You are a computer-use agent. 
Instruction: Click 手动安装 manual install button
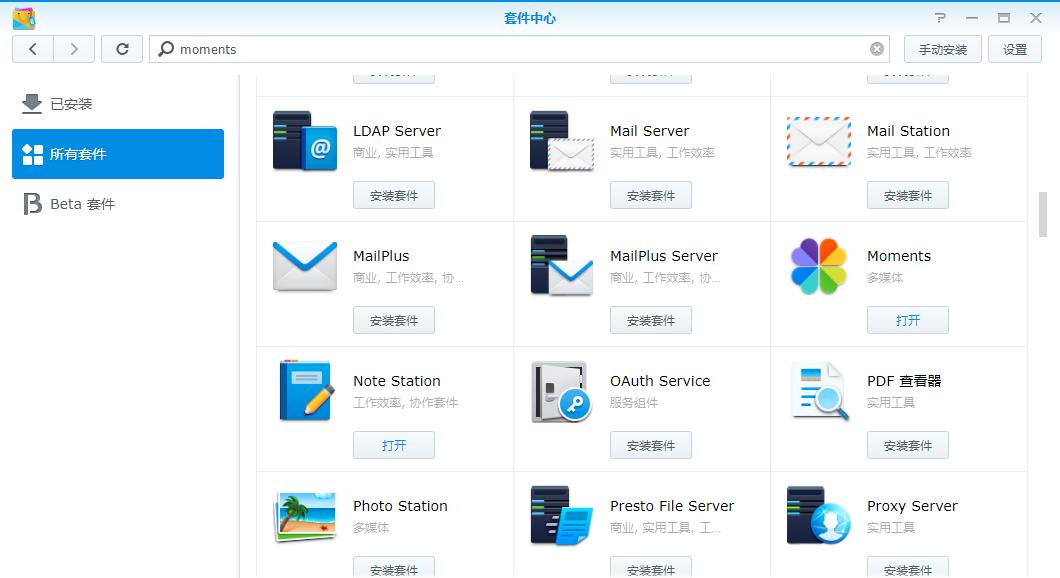pos(942,49)
